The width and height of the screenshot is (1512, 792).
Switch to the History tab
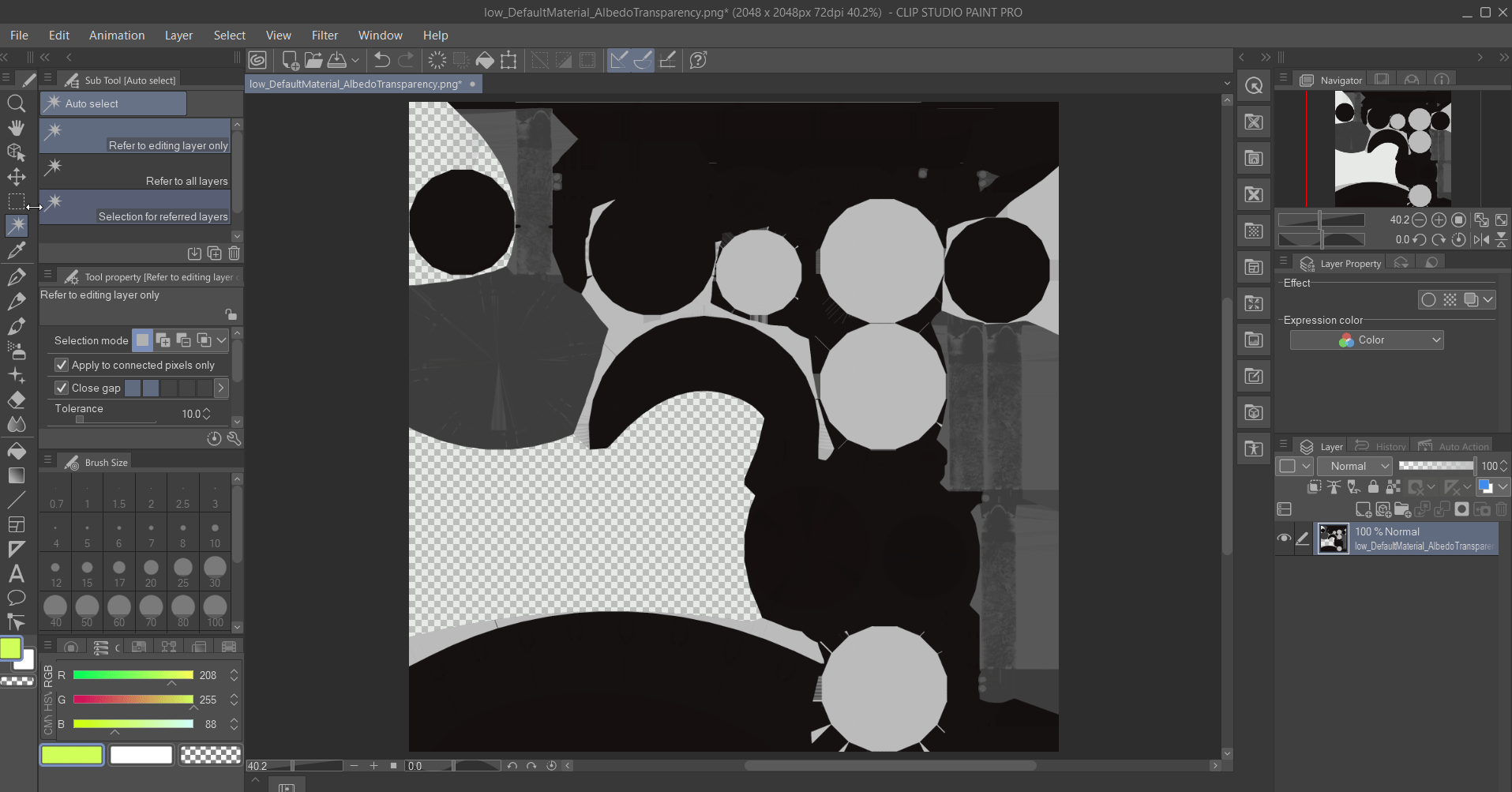(1382, 446)
